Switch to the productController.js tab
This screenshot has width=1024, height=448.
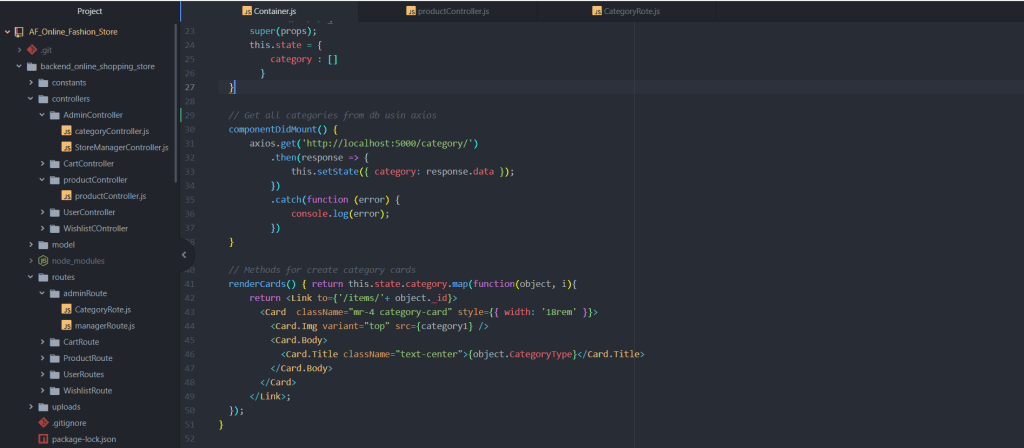pos(447,11)
